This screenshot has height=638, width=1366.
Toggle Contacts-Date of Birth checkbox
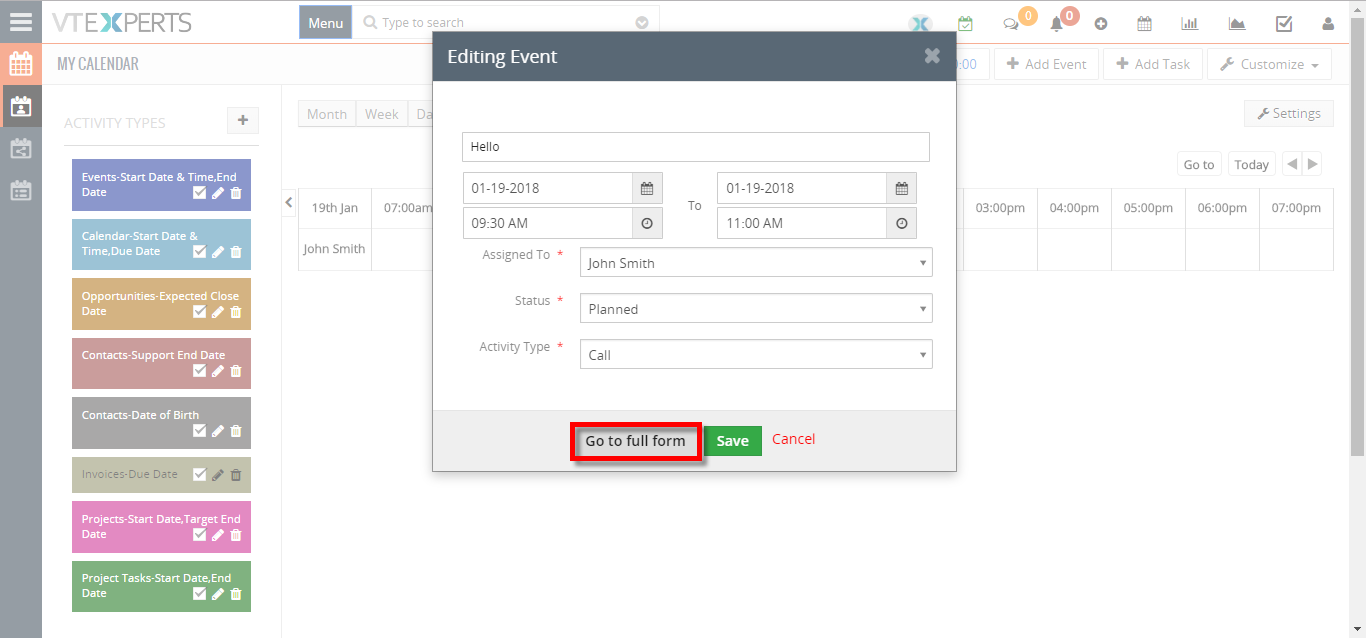click(200, 431)
